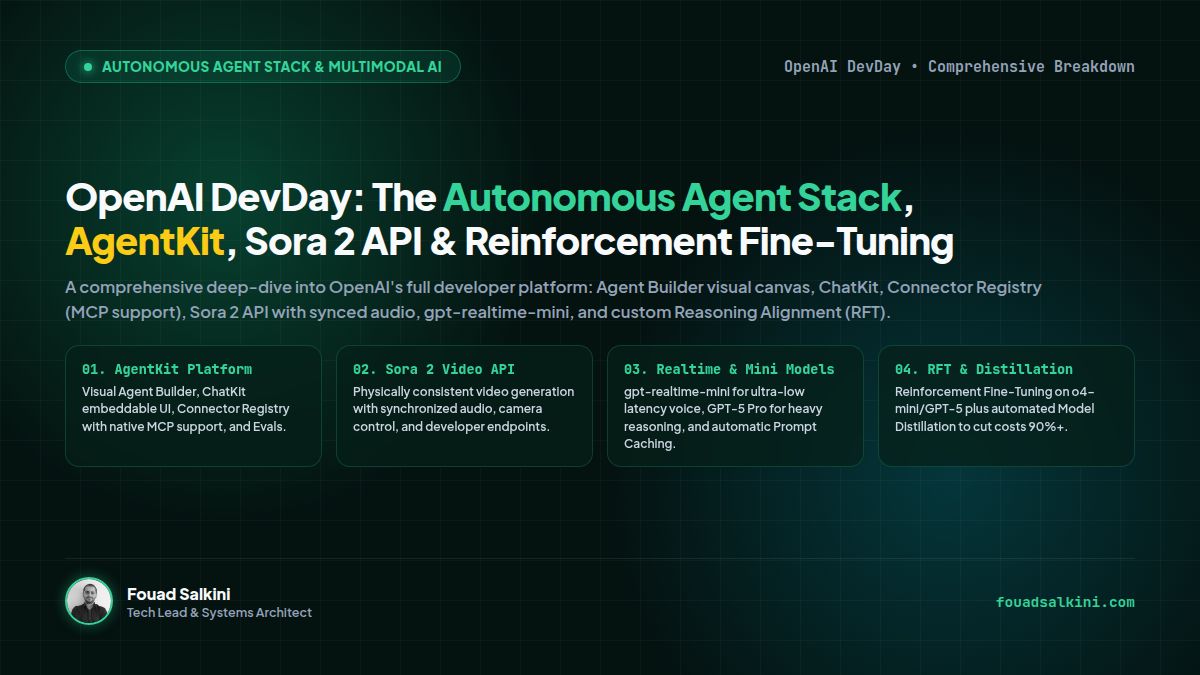
Task: Click the green dot in the top badge
Action: click(x=87, y=67)
